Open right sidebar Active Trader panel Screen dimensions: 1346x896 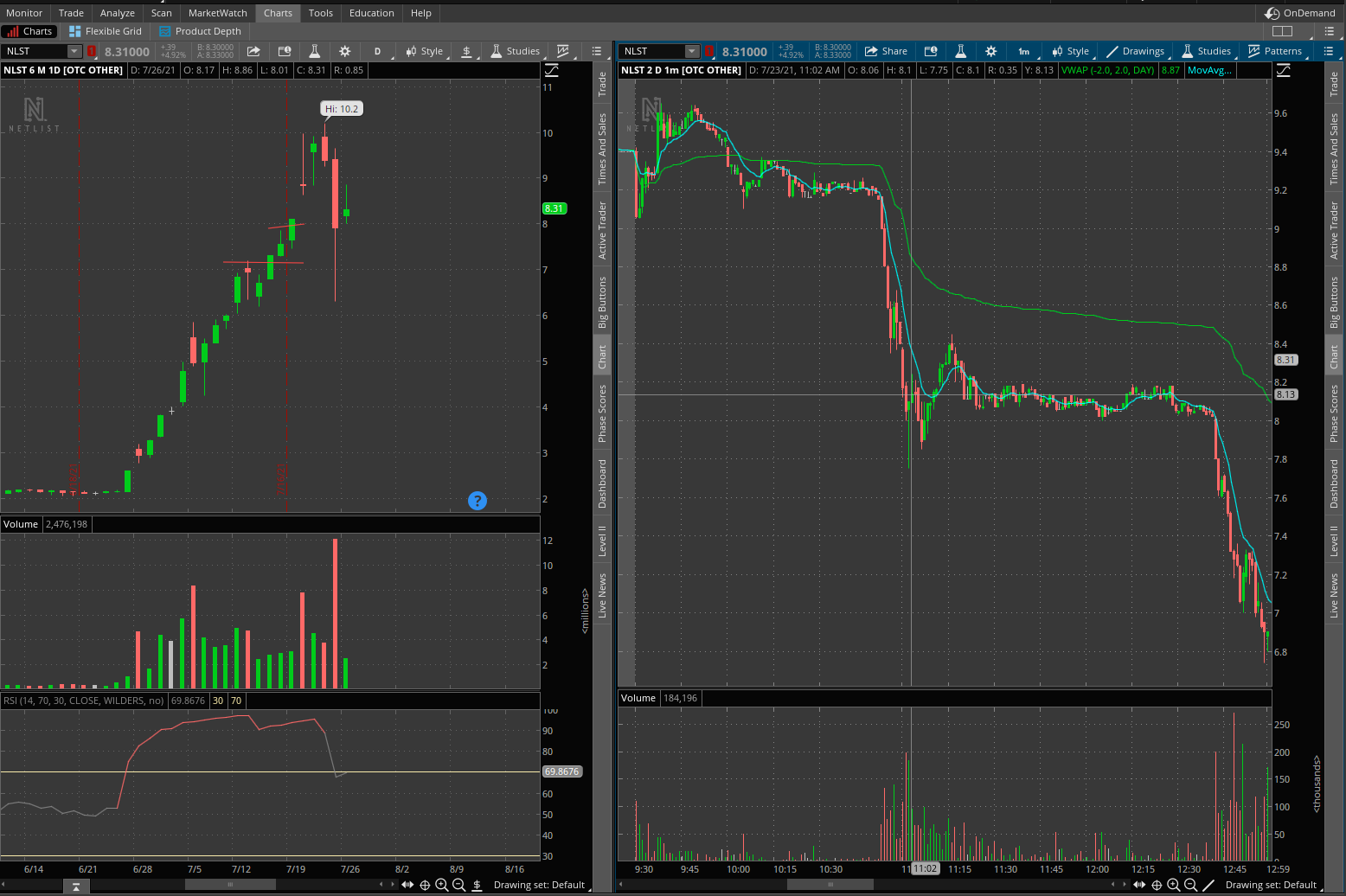(x=1334, y=230)
